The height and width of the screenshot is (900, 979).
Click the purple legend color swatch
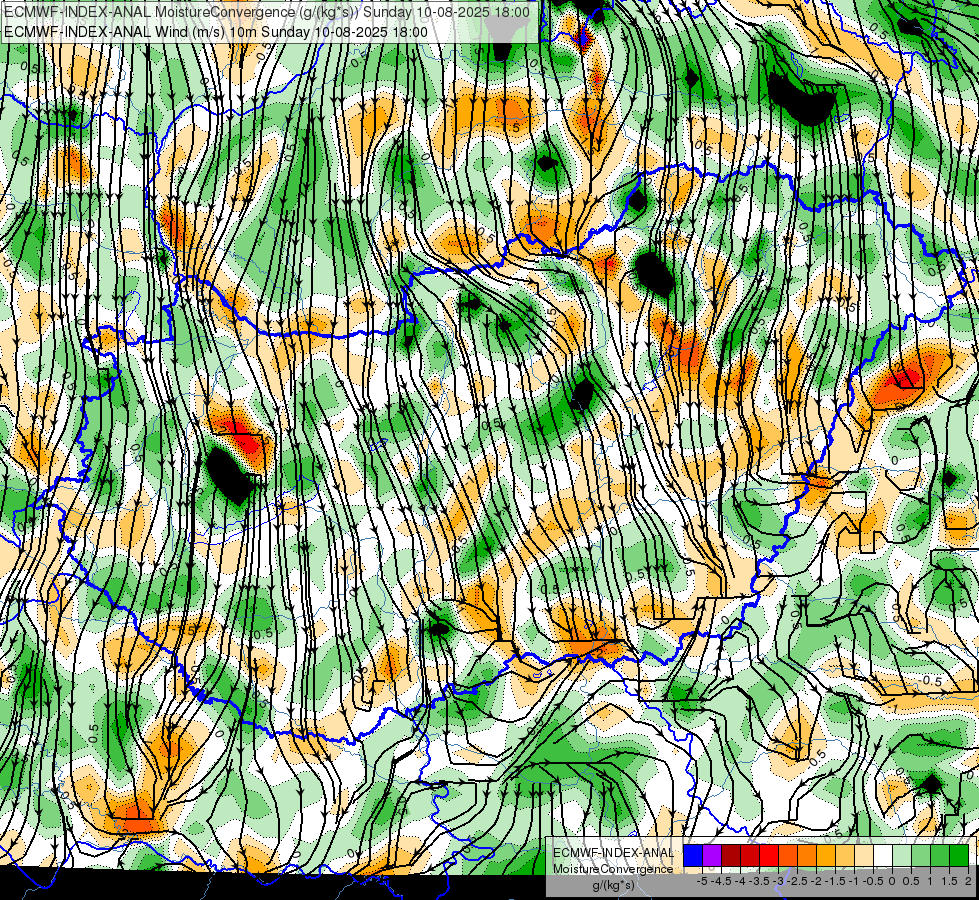[712, 856]
